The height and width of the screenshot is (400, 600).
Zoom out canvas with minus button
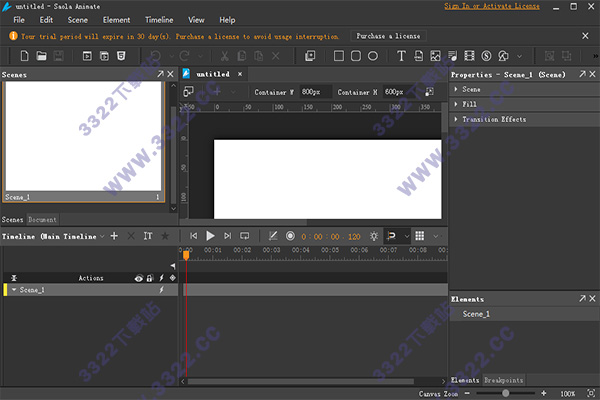point(467,393)
